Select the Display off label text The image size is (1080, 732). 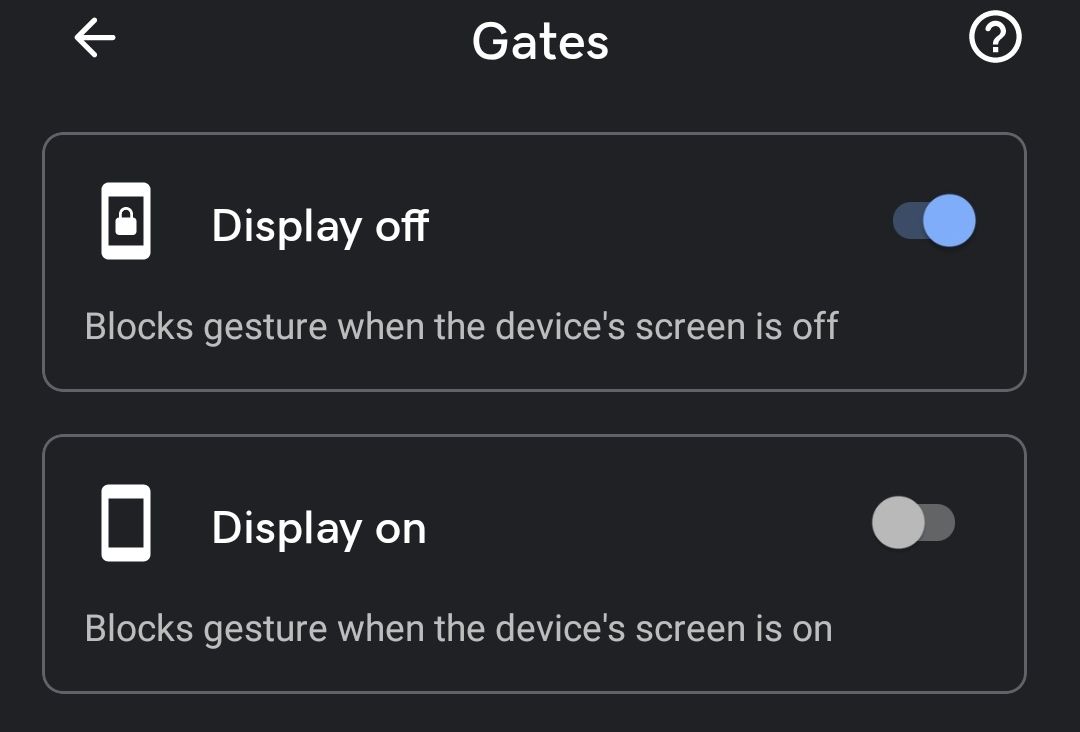319,224
